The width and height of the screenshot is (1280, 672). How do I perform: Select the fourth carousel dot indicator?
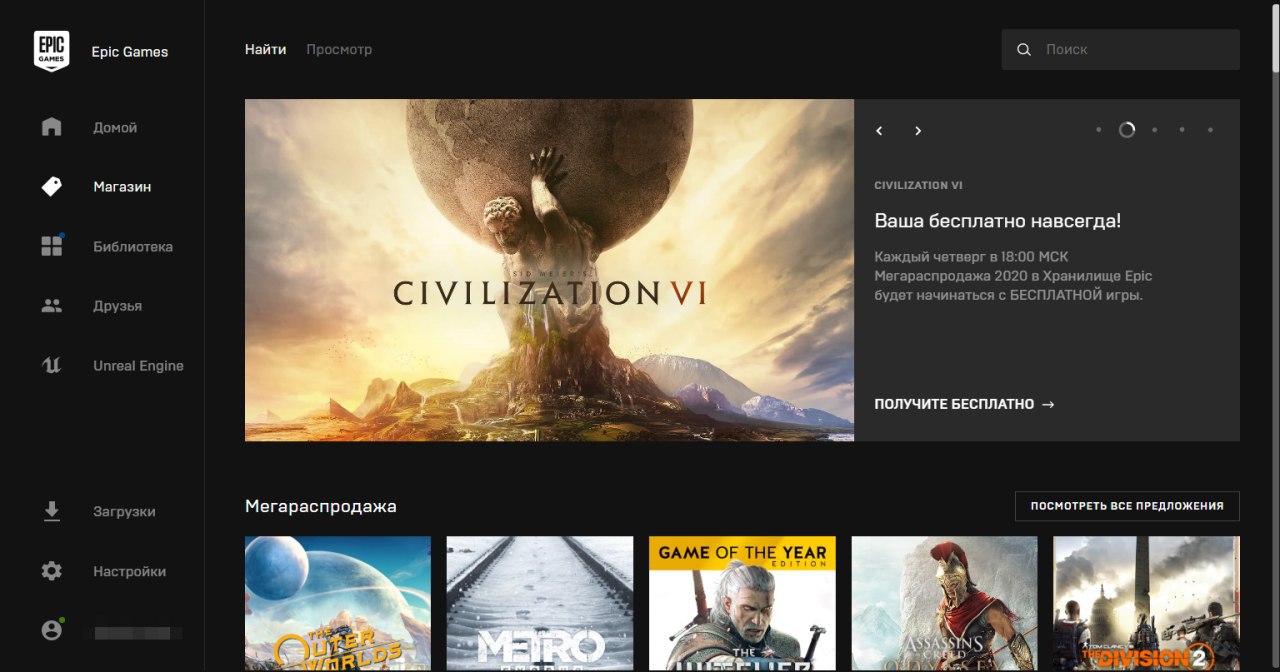(x=1182, y=130)
